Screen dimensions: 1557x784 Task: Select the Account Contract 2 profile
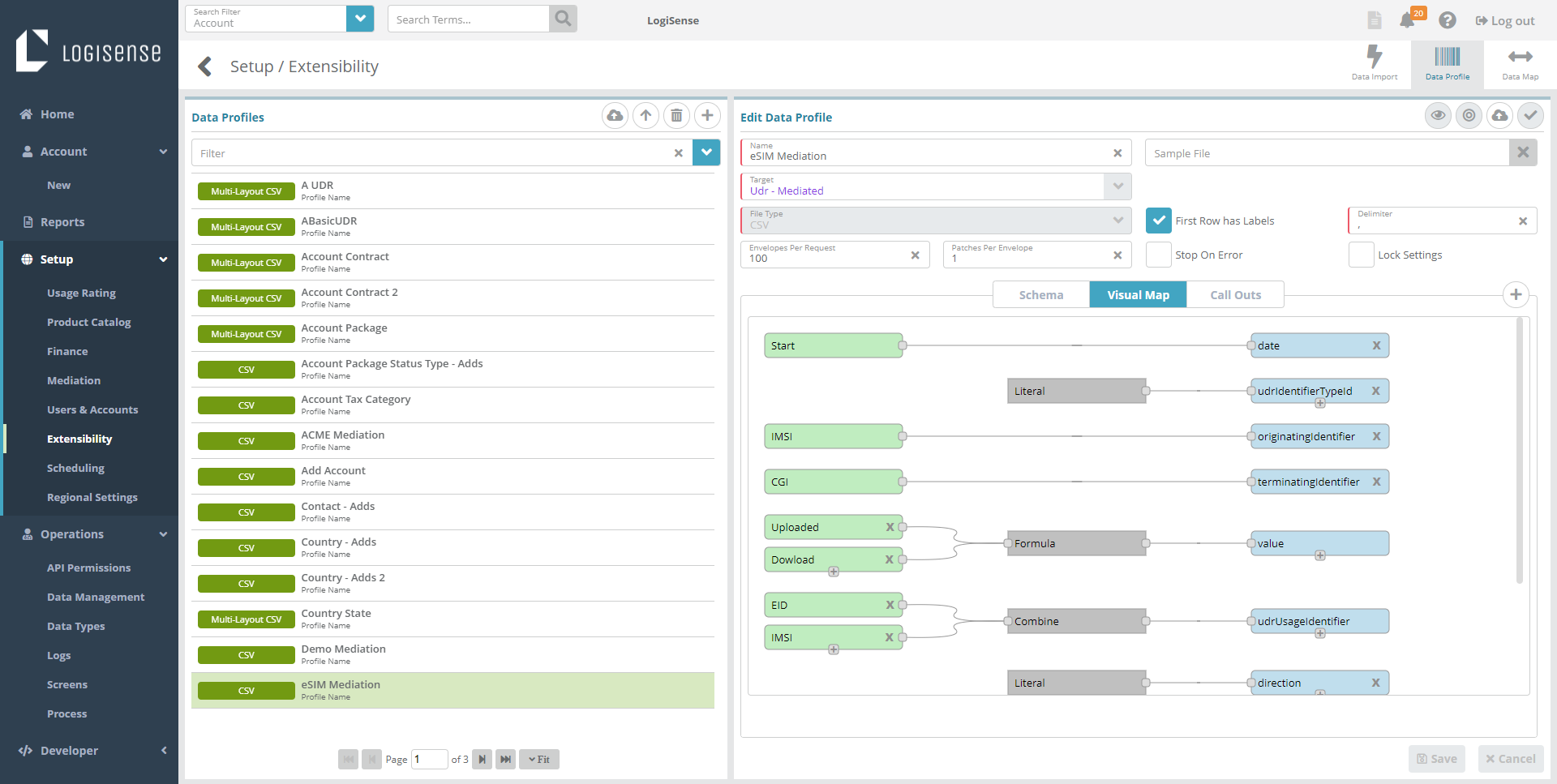tap(453, 298)
